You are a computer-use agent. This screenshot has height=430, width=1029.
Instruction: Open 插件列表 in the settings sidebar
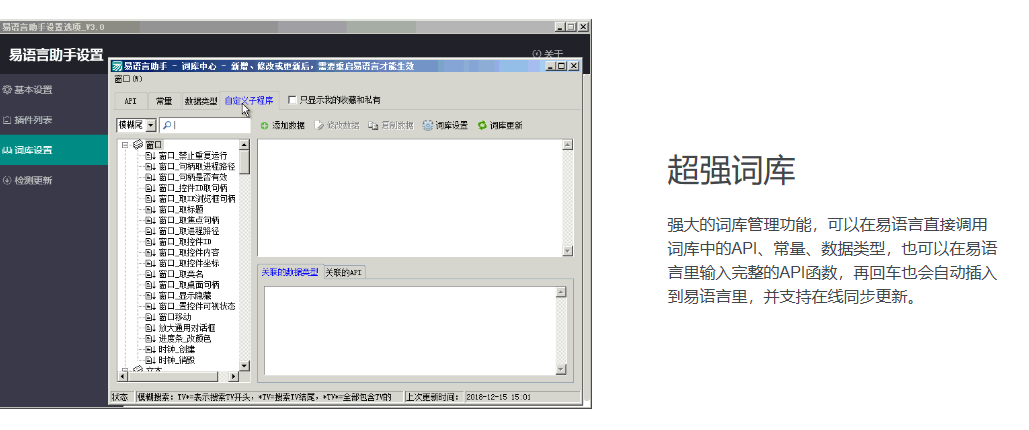(54, 120)
